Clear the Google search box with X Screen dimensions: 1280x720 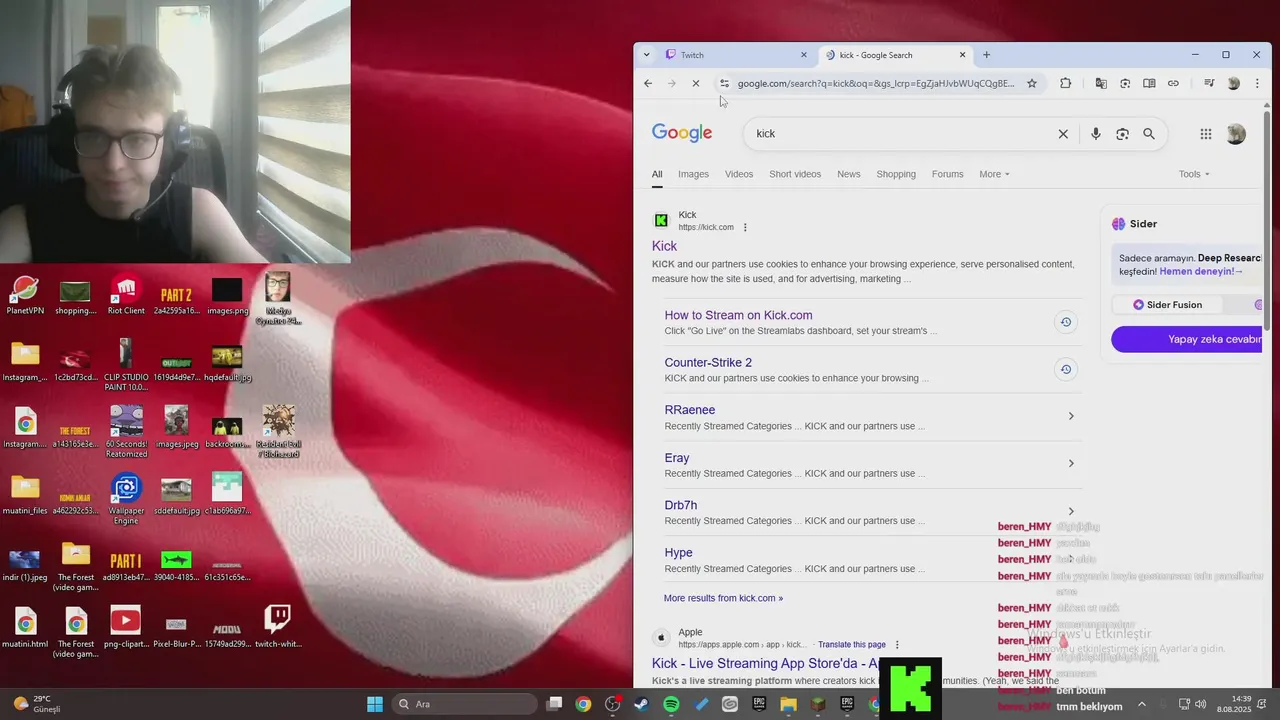pos(1063,134)
